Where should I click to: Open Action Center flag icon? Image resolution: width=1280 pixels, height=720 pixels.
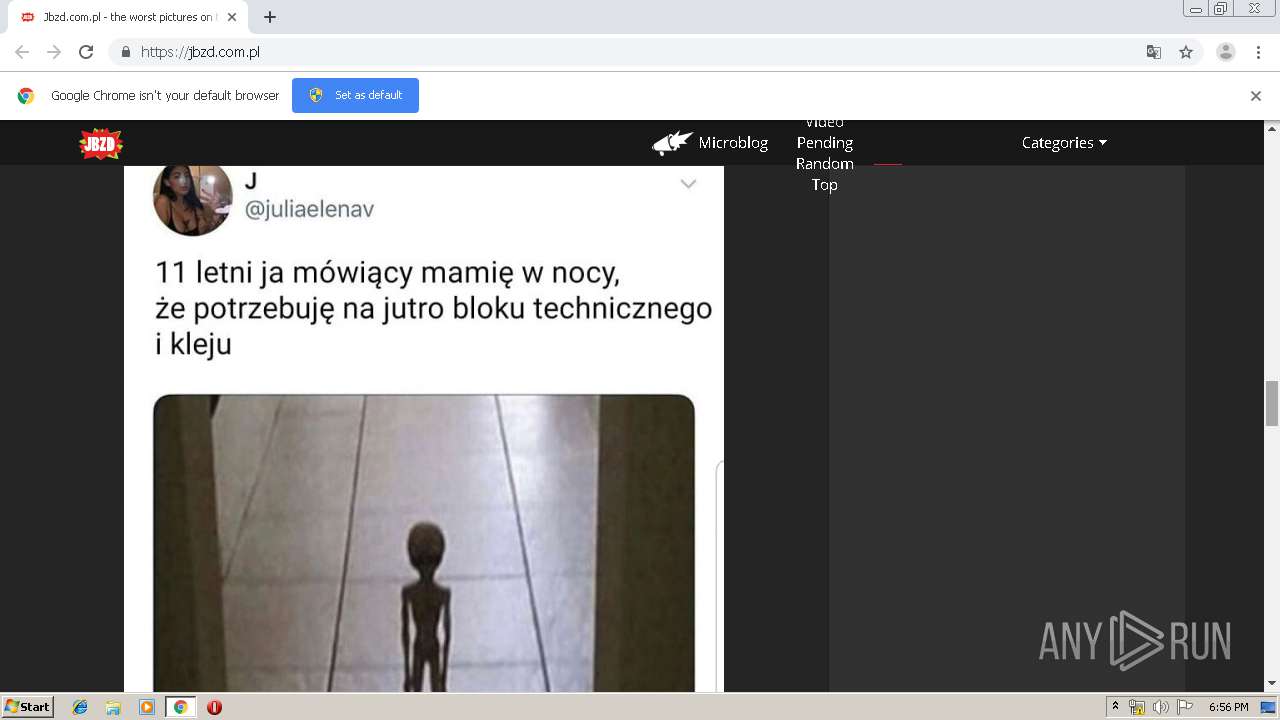[1185, 707]
